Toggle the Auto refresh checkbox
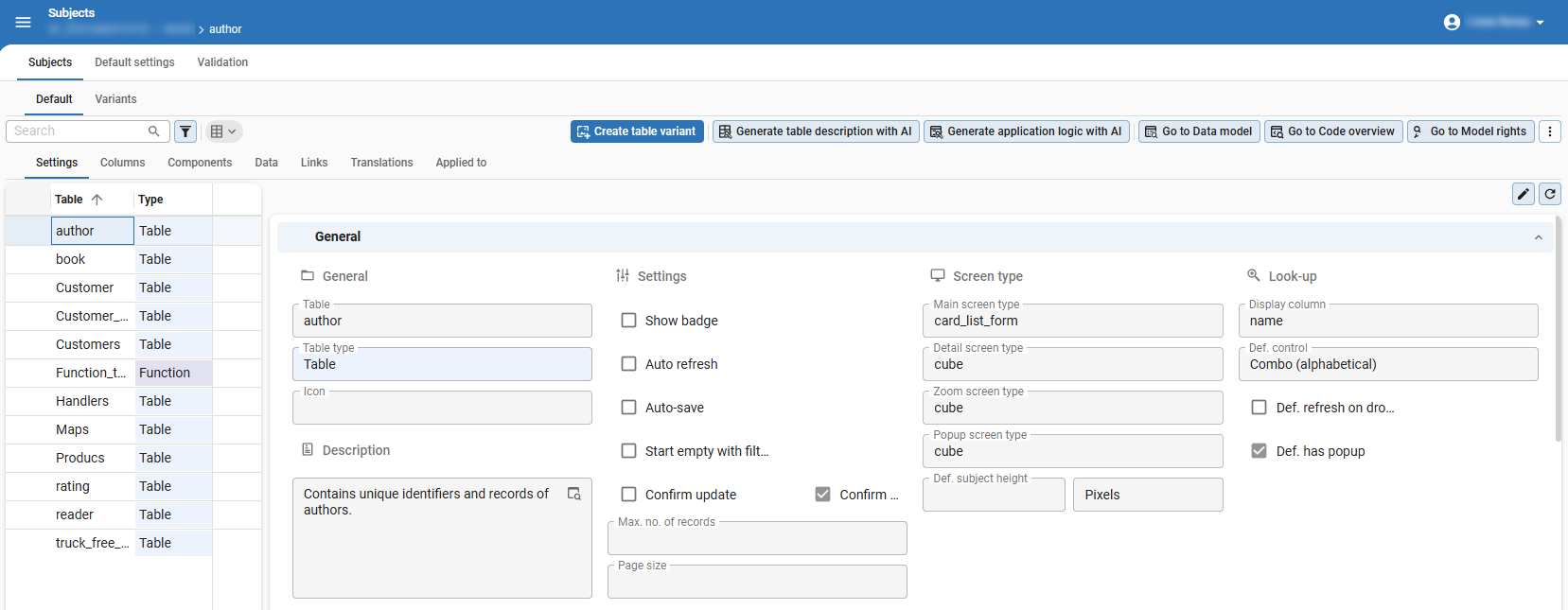Screen dimensions: 1568x610 tap(628, 364)
